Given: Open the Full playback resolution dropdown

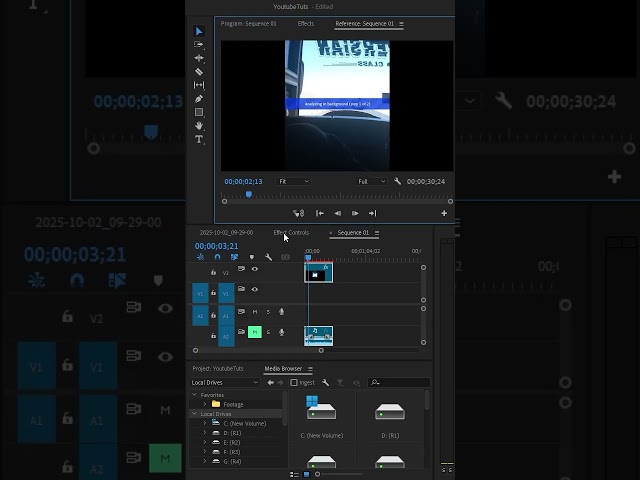Looking at the screenshot, I should click(x=371, y=181).
